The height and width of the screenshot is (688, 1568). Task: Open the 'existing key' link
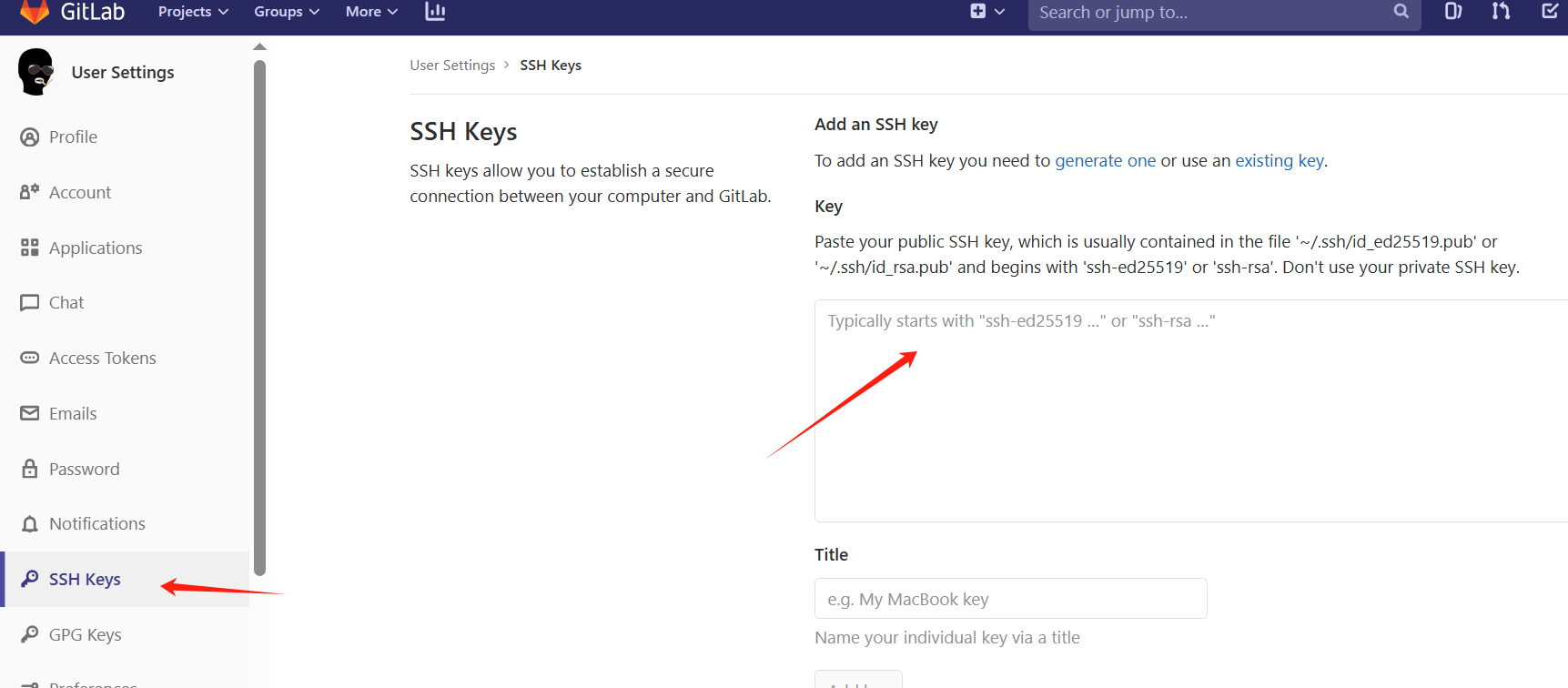tap(1279, 161)
